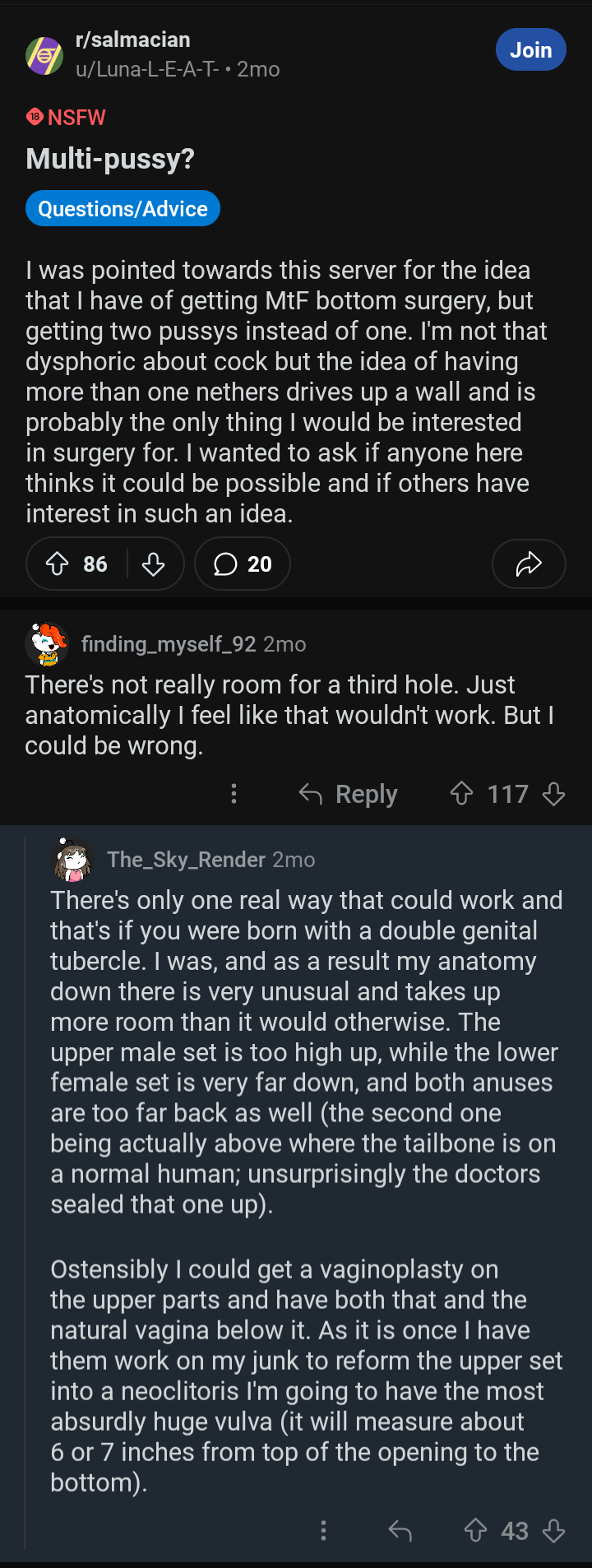
Task: Upvote The_Sky_Render's reply
Action: coord(476,1530)
